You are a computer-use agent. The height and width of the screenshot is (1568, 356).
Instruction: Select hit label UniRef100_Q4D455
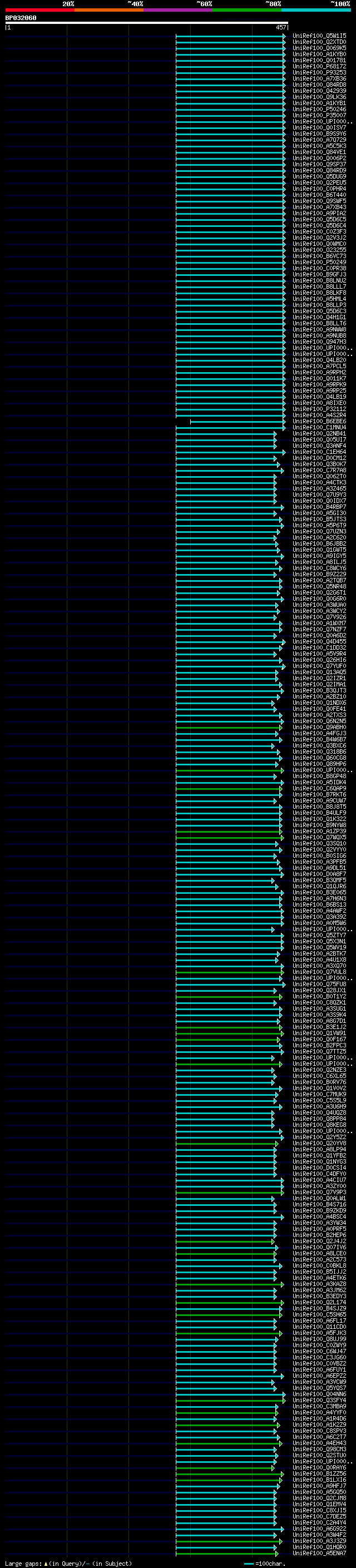coord(319,641)
